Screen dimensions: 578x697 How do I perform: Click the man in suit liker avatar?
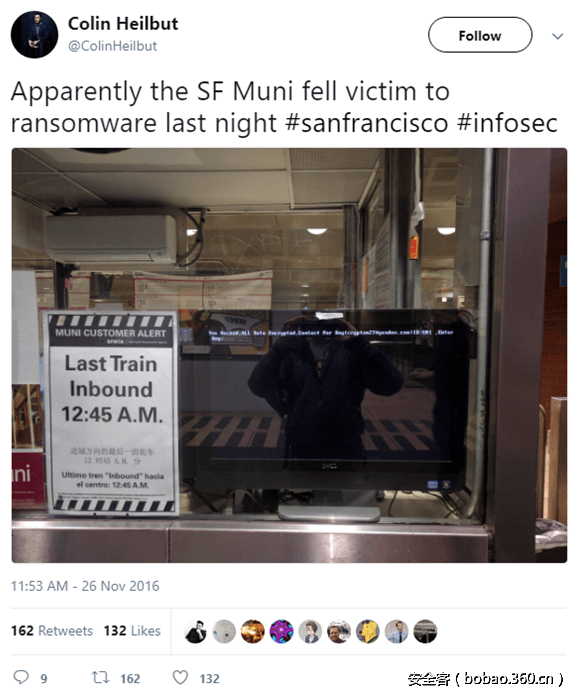pos(396,631)
